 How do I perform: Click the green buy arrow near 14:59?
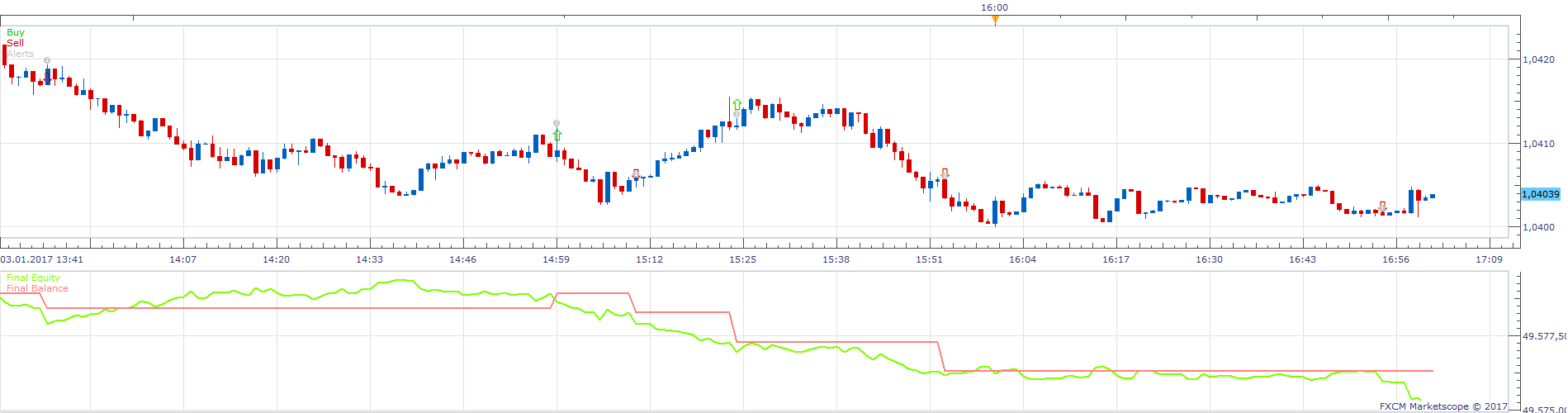point(557,135)
